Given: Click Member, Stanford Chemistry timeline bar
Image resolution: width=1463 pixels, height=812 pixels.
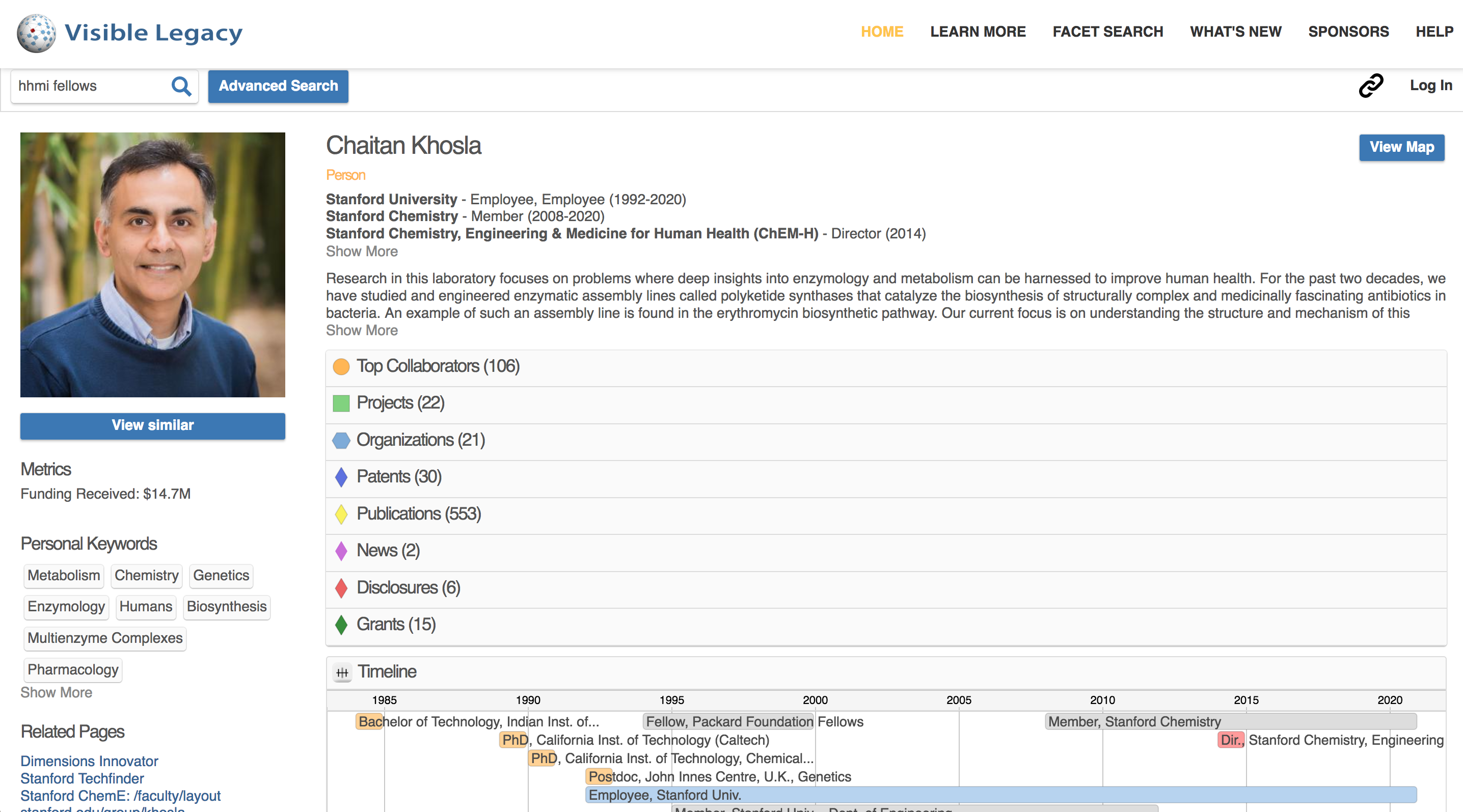Looking at the screenshot, I should 1231,722.
